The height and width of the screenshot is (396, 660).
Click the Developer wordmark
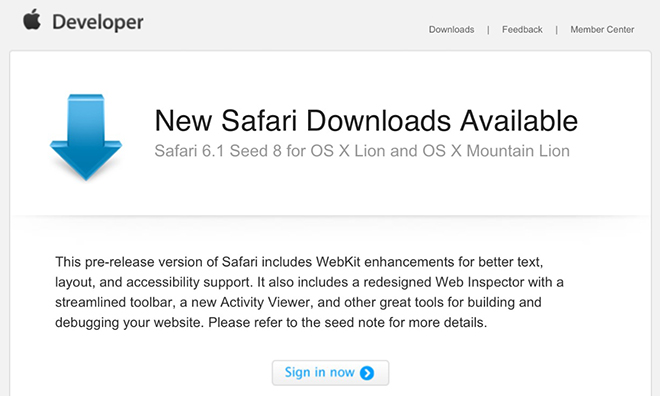pos(98,22)
